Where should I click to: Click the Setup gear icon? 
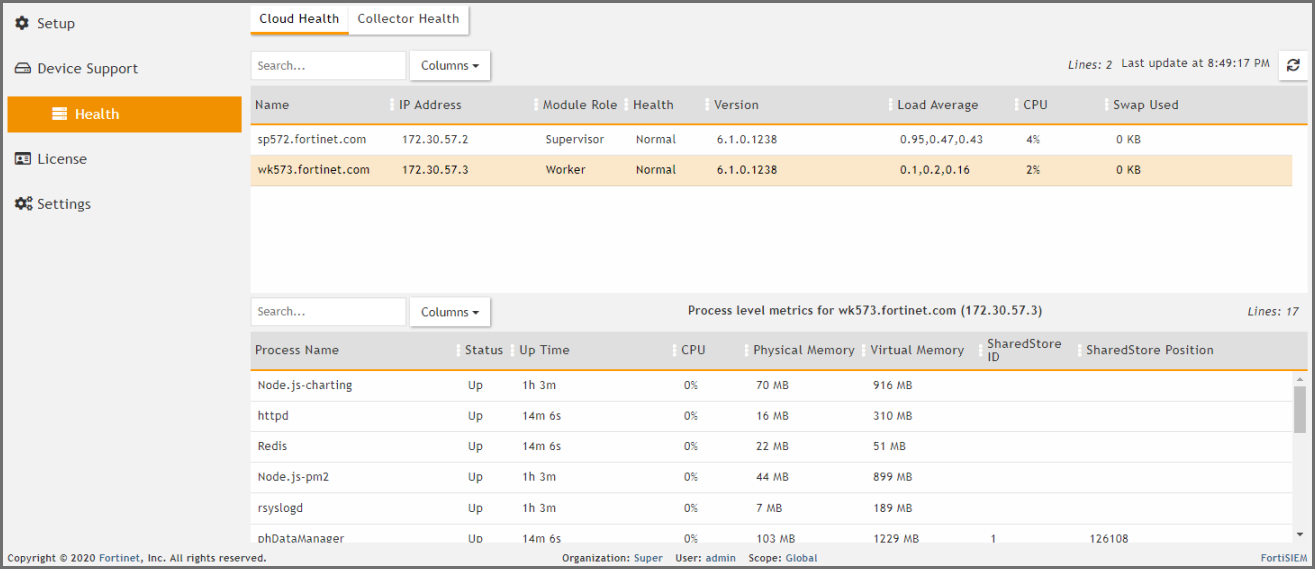(22, 23)
